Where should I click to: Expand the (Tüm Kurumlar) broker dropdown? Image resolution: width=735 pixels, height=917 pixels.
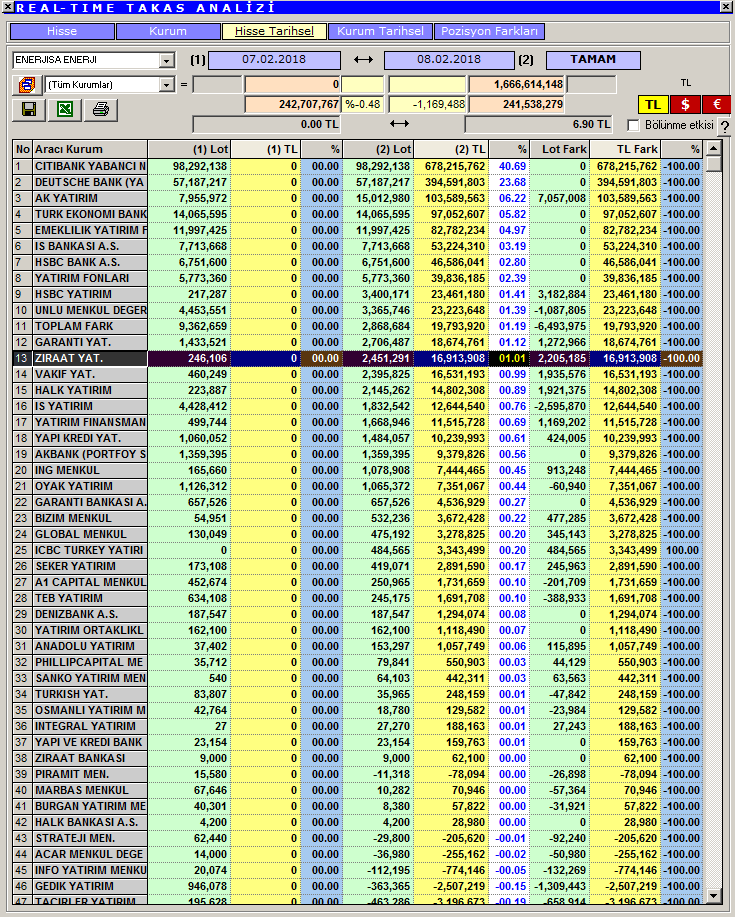167,85
